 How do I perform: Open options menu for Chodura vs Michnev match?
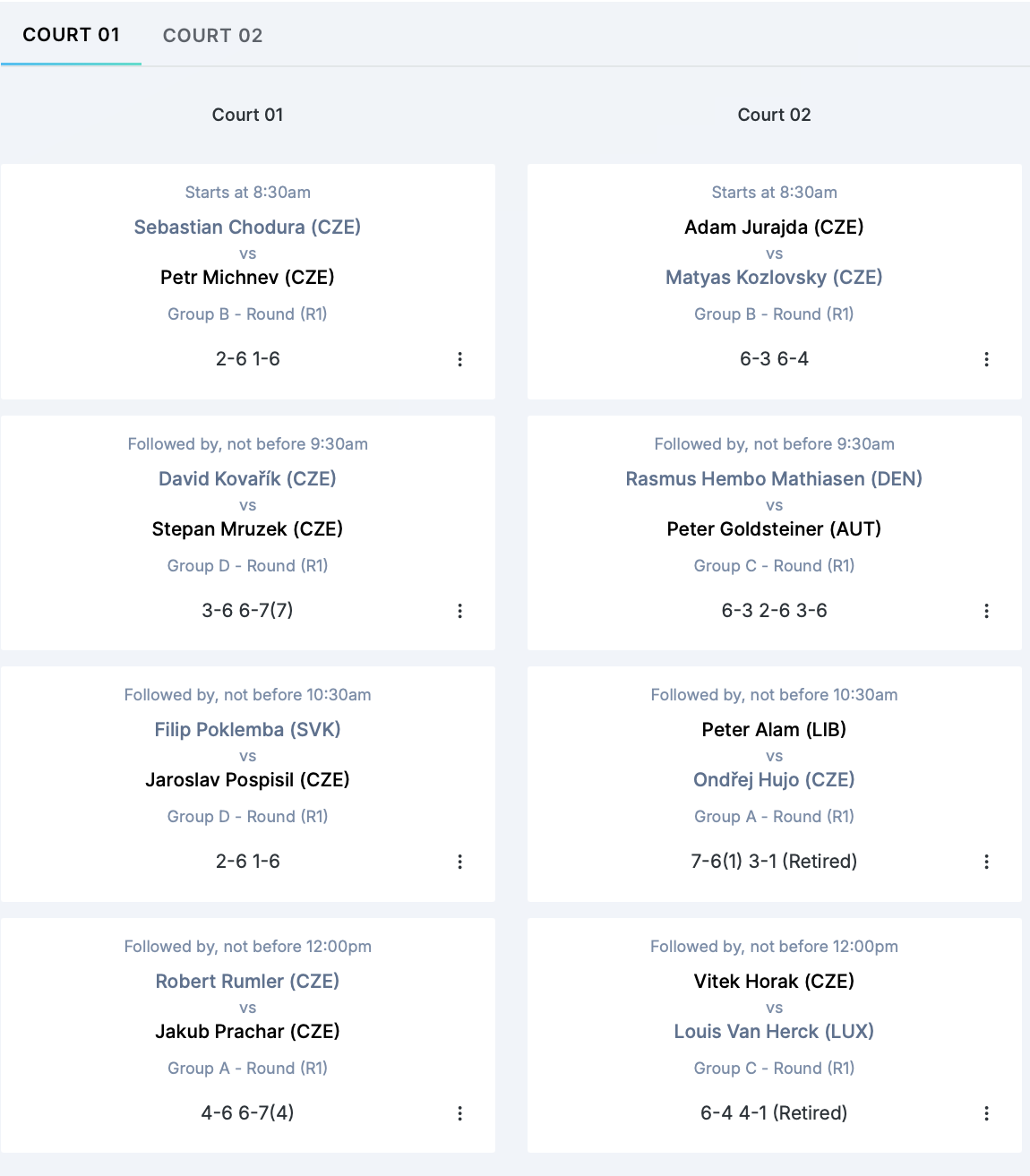pyautogui.click(x=459, y=359)
